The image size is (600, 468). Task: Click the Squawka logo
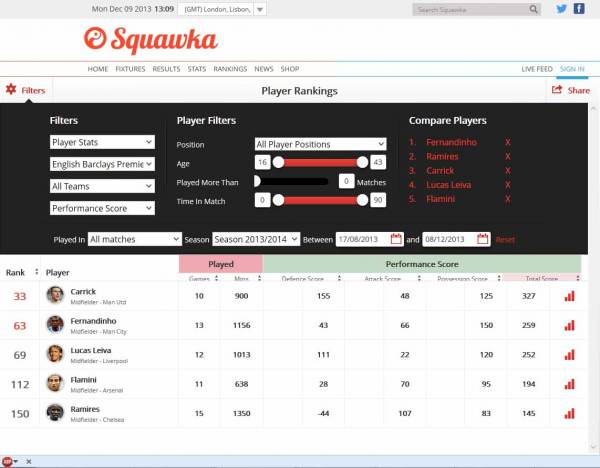151,40
